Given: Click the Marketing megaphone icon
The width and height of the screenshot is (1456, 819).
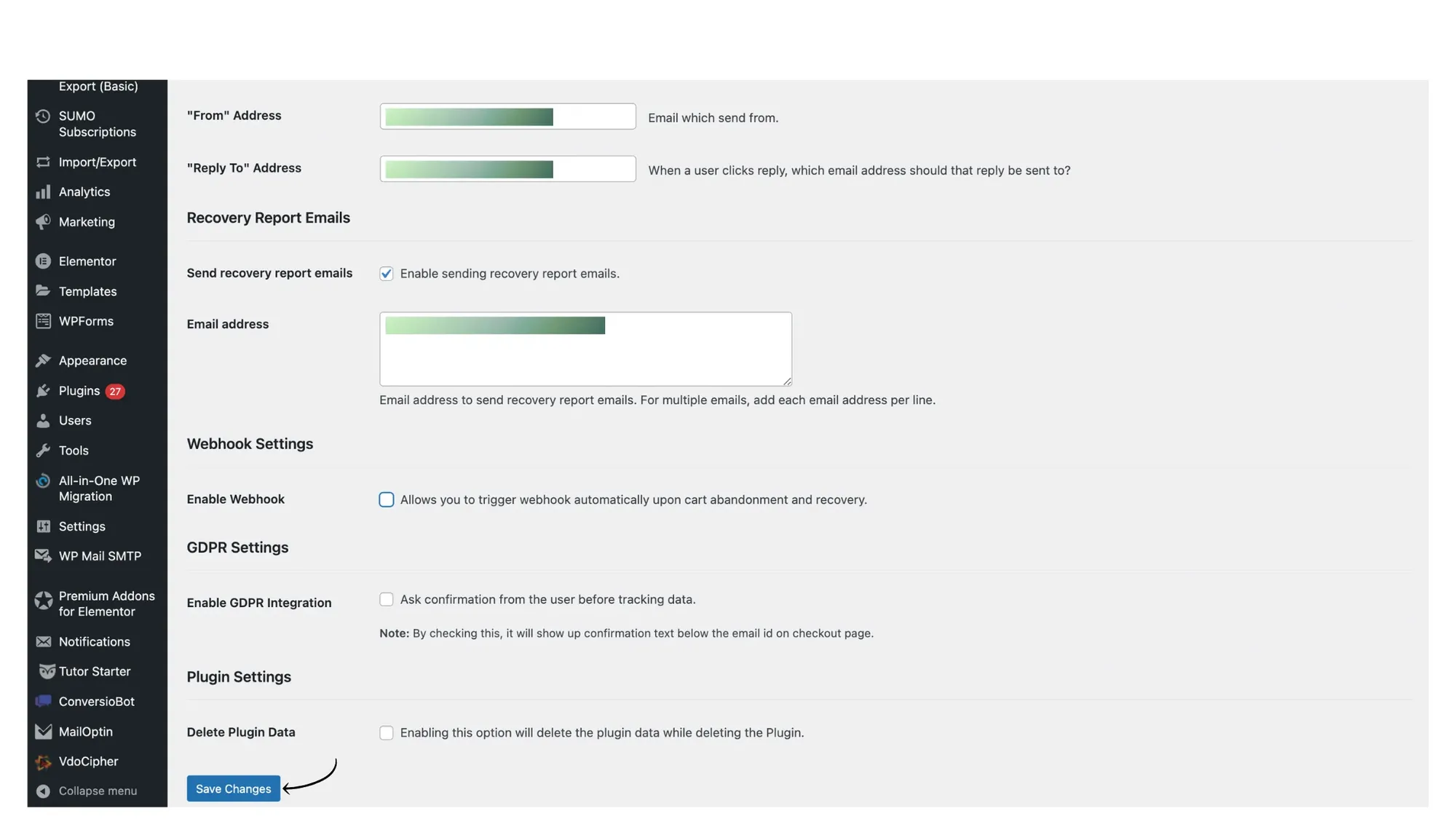Looking at the screenshot, I should pos(43,222).
